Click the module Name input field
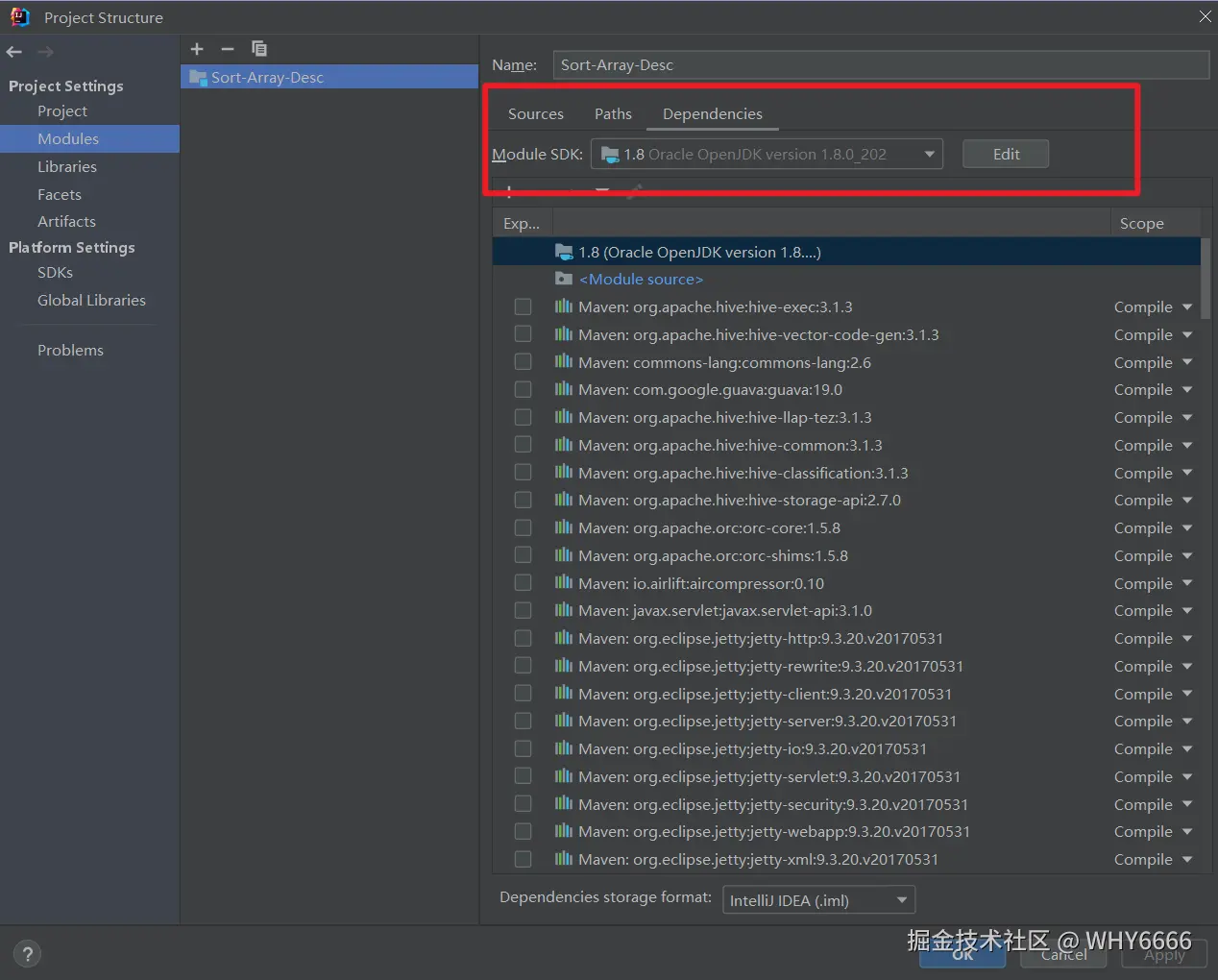 pyautogui.click(x=881, y=64)
